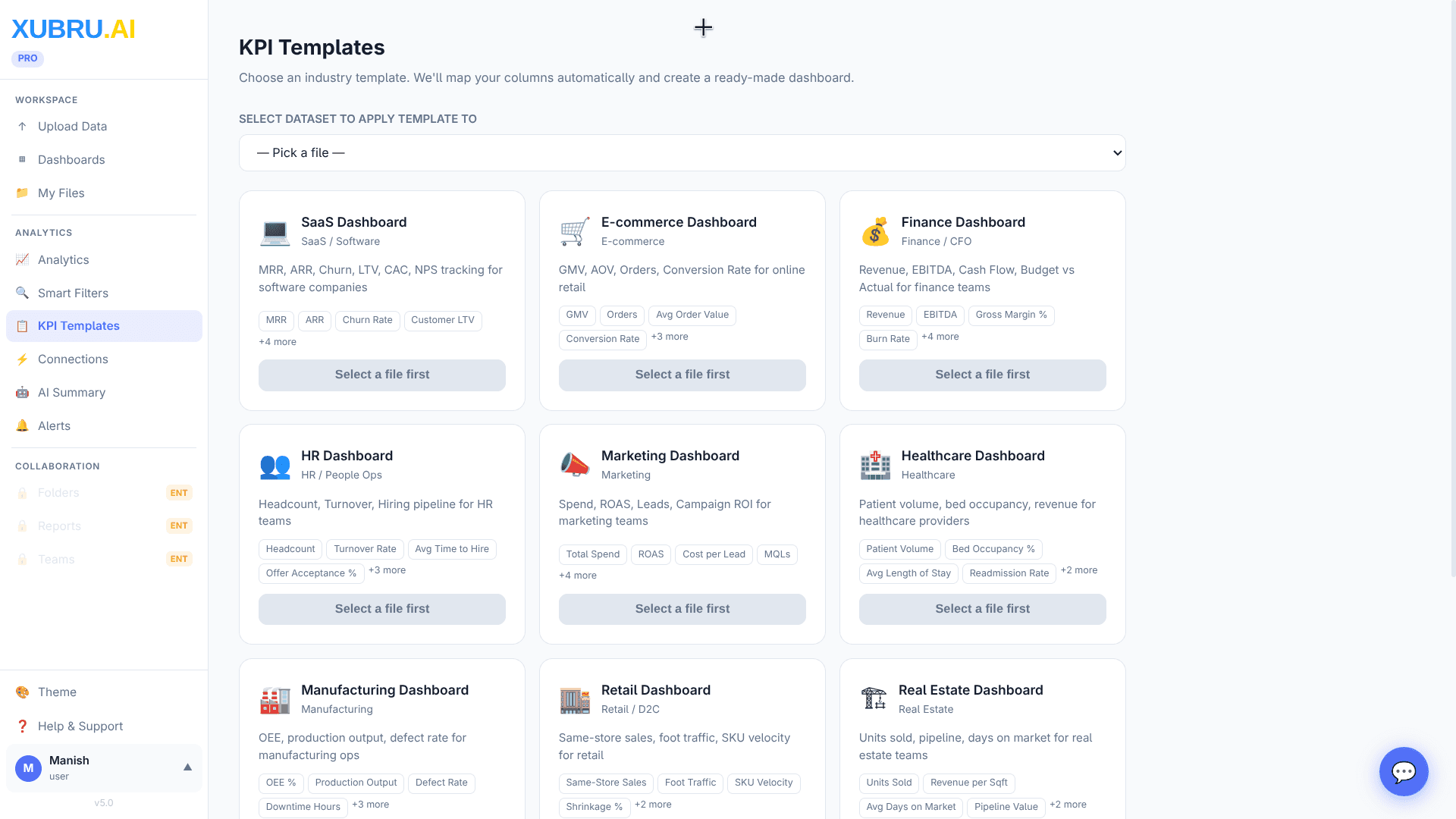
Task: Go to Dashboards in sidebar
Action: 104,160
